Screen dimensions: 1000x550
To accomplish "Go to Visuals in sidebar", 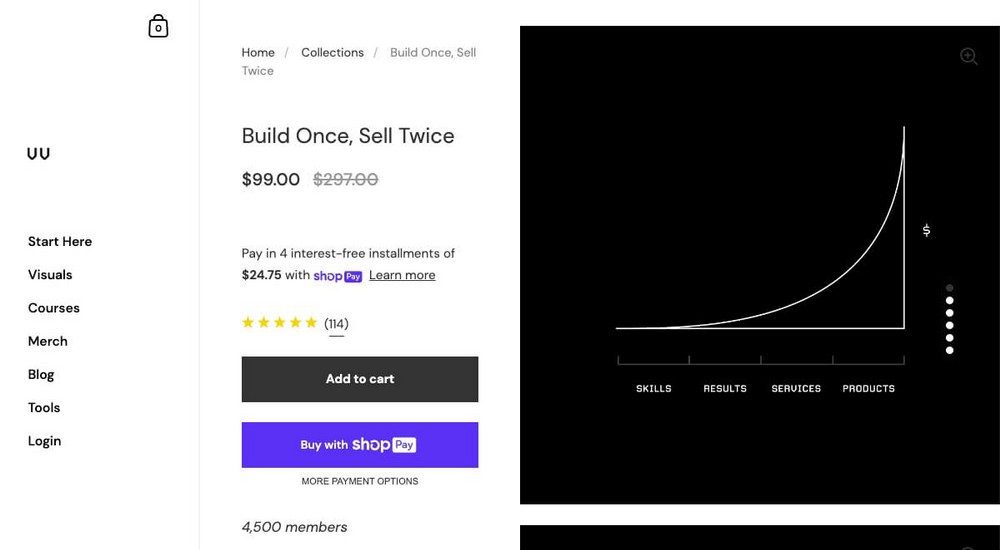I will pos(50,275).
